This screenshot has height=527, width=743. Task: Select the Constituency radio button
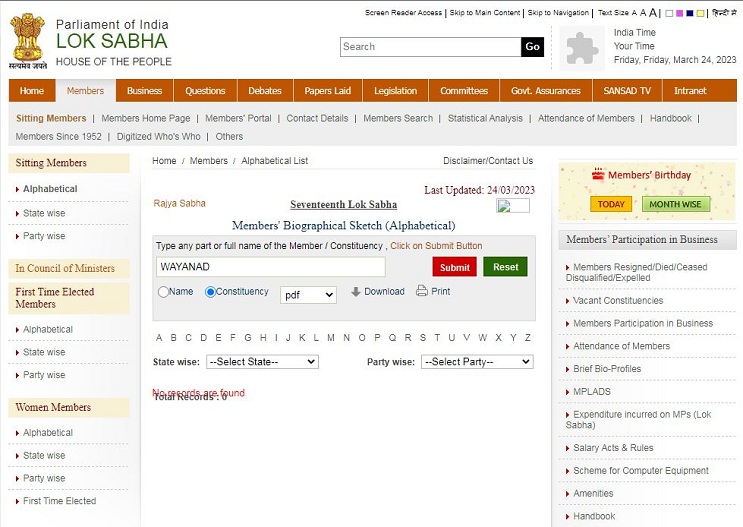tap(210, 292)
